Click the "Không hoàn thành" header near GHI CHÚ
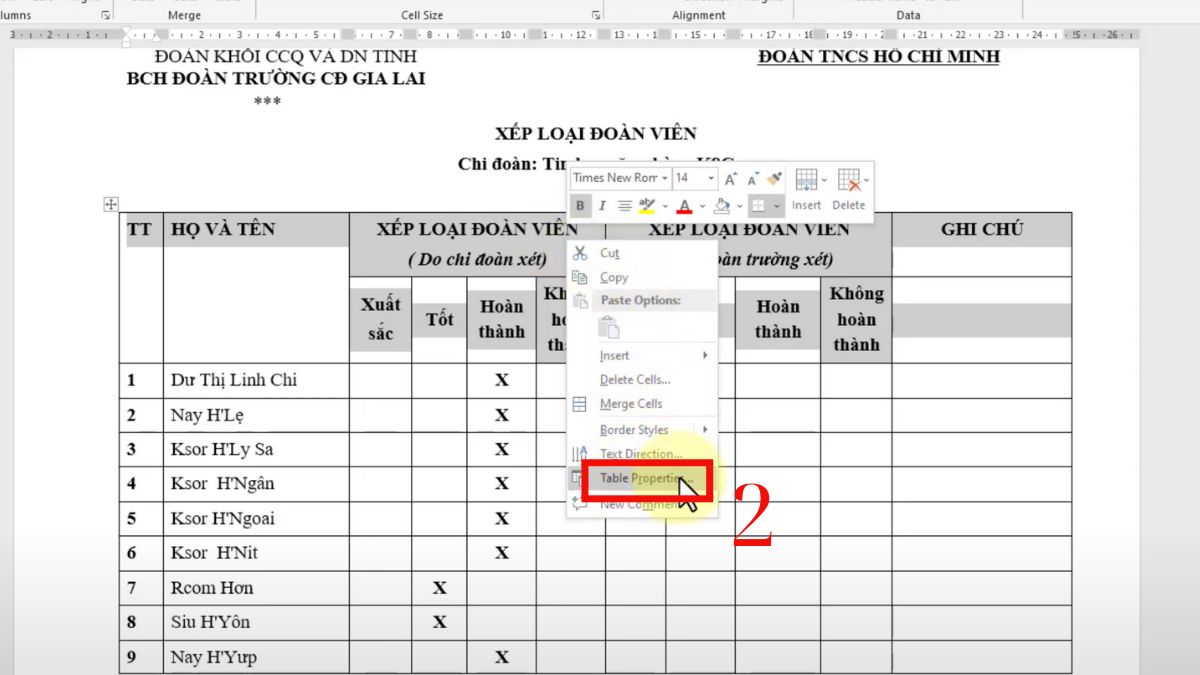This screenshot has width=1200, height=675. [x=856, y=319]
